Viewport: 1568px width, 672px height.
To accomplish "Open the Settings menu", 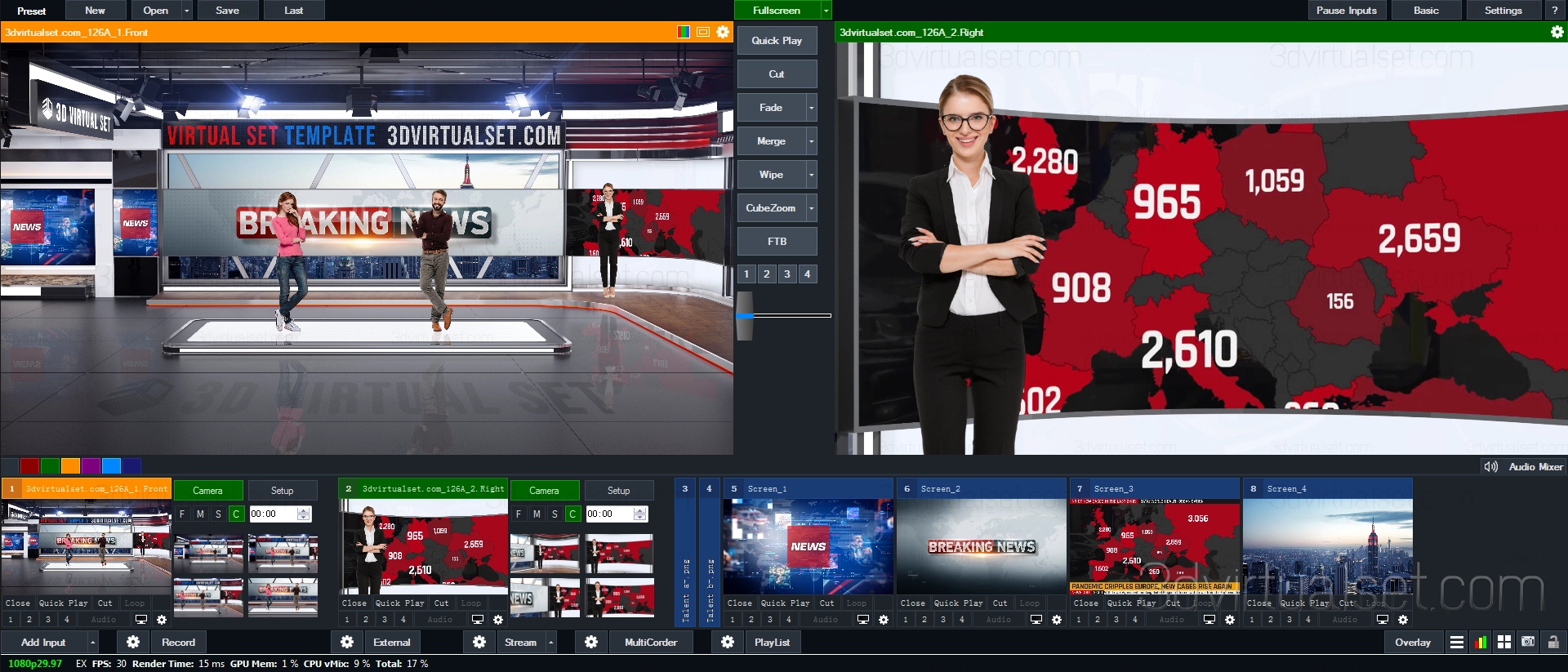I will click(x=1503, y=10).
